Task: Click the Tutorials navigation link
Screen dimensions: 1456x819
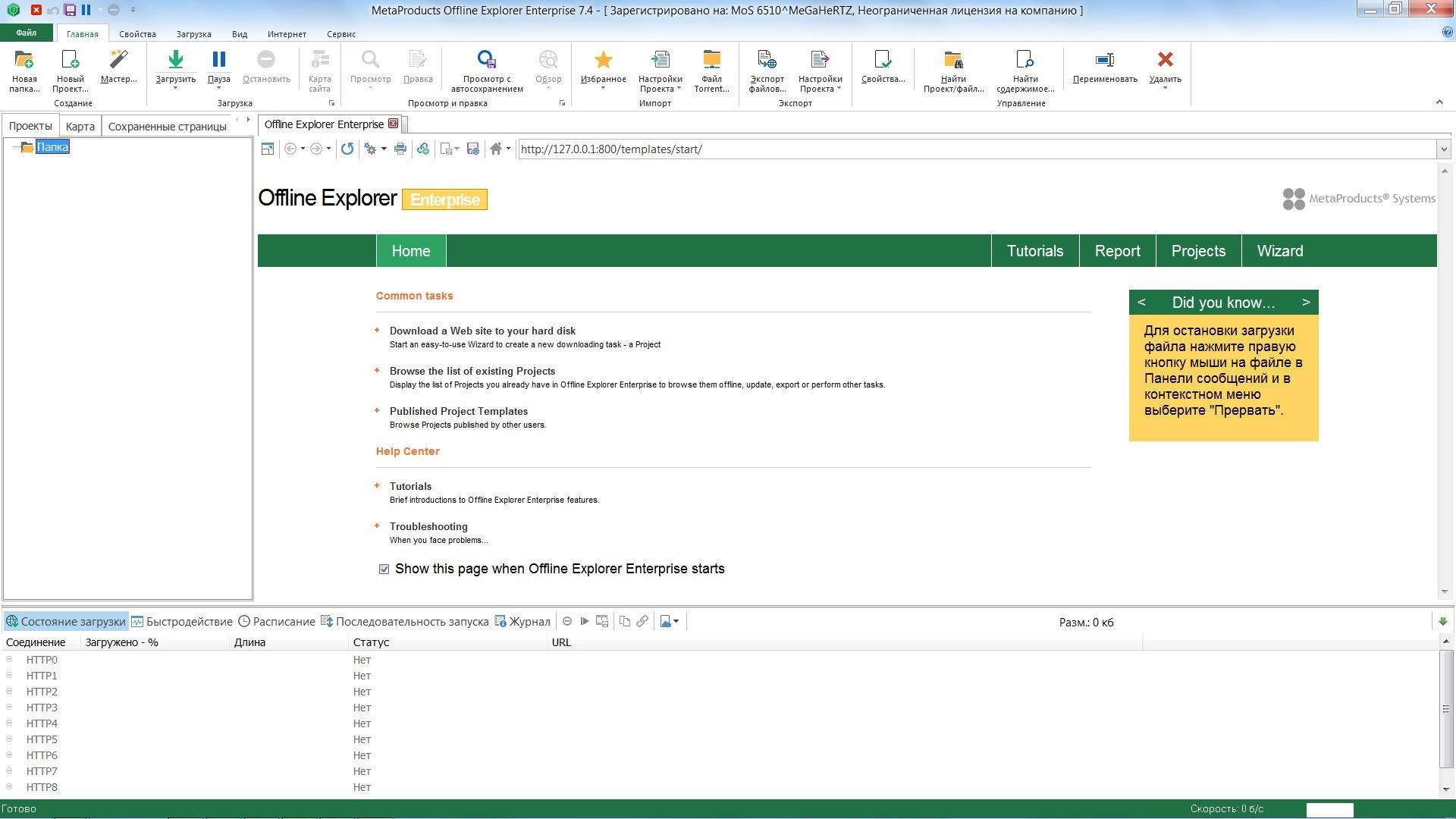Action: point(1034,251)
